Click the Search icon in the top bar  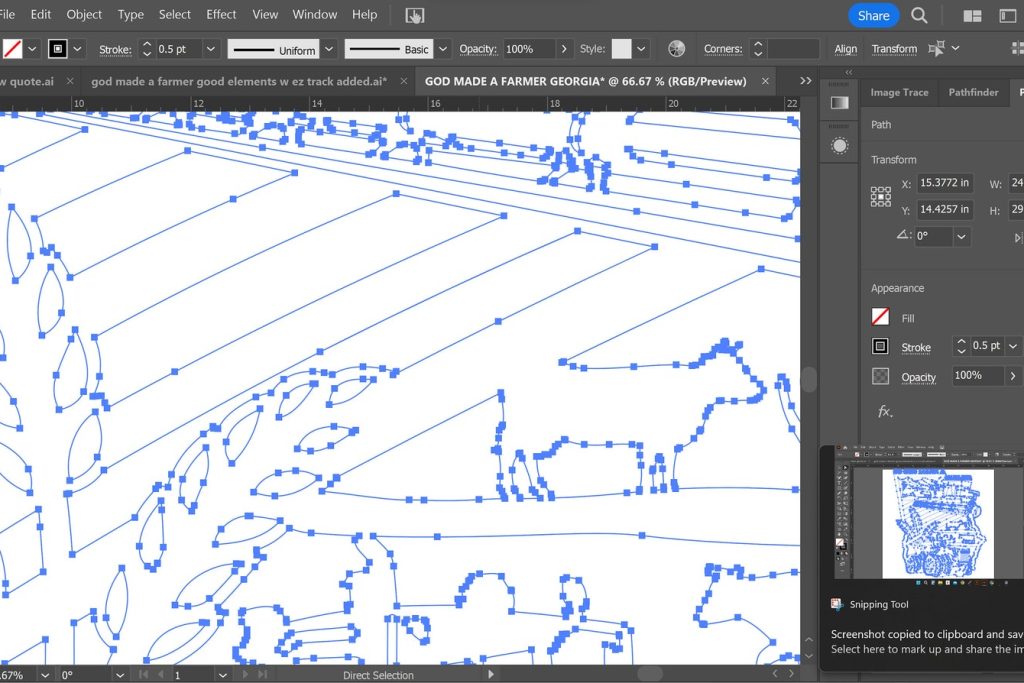click(x=919, y=15)
